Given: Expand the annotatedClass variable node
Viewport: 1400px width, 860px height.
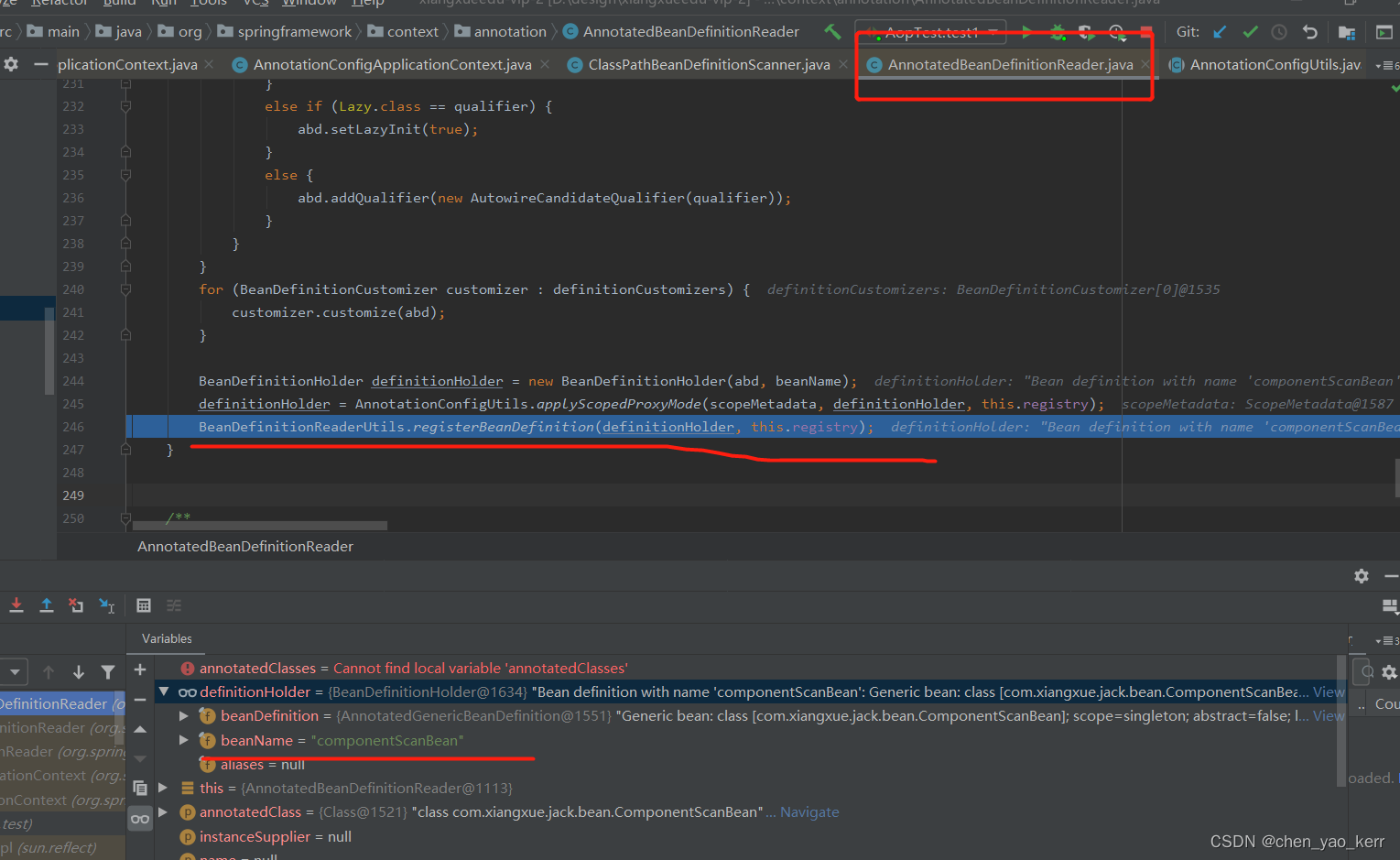Looking at the screenshot, I should pyautogui.click(x=164, y=812).
